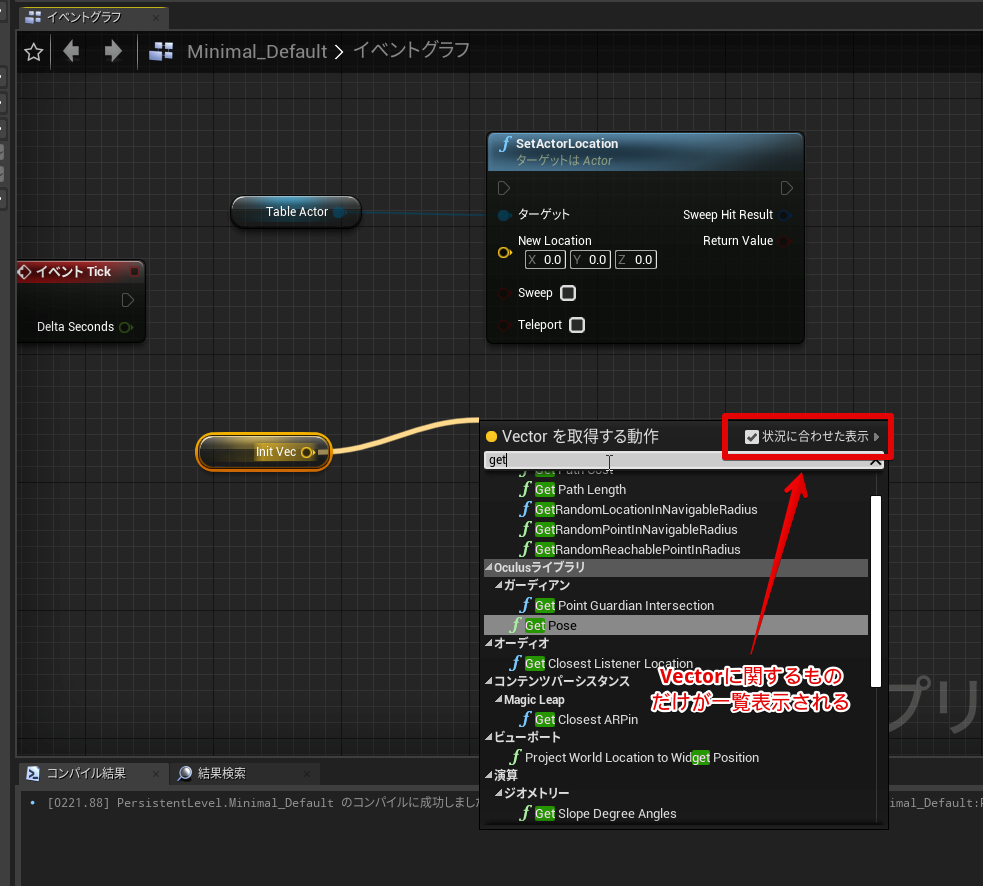Click the Sweep boolean input pin
The height and width of the screenshot is (886, 983).
(504, 293)
